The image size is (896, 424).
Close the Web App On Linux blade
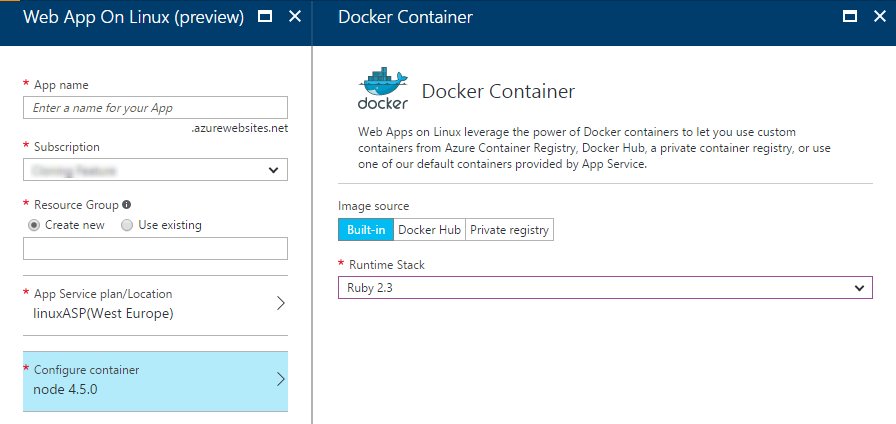[x=294, y=17]
